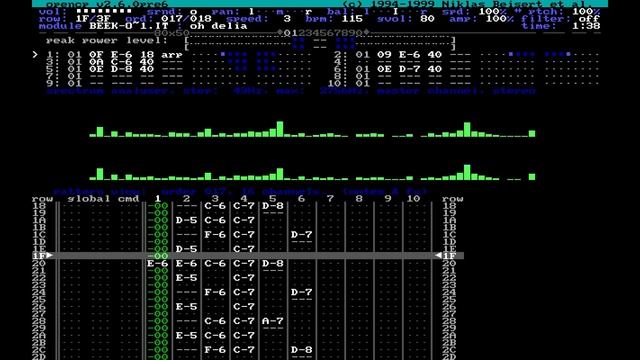Click the ptch 100% value
This screenshot has height=360, width=640.
tap(585, 11)
